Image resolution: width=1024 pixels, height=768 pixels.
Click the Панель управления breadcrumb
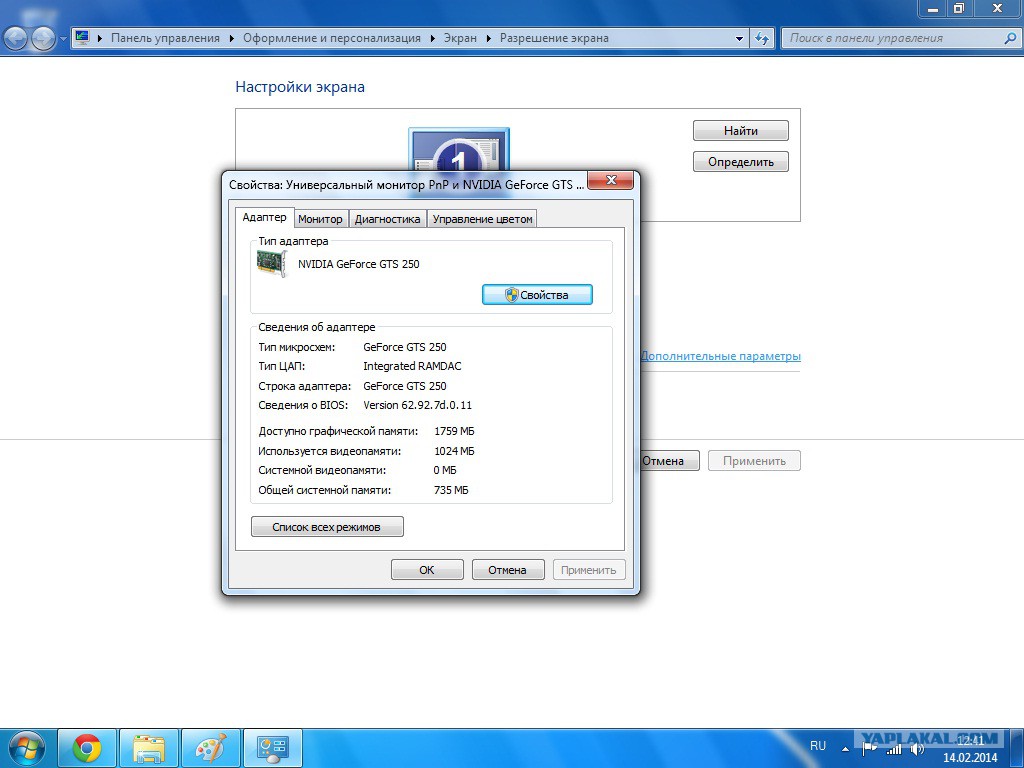tap(165, 38)
